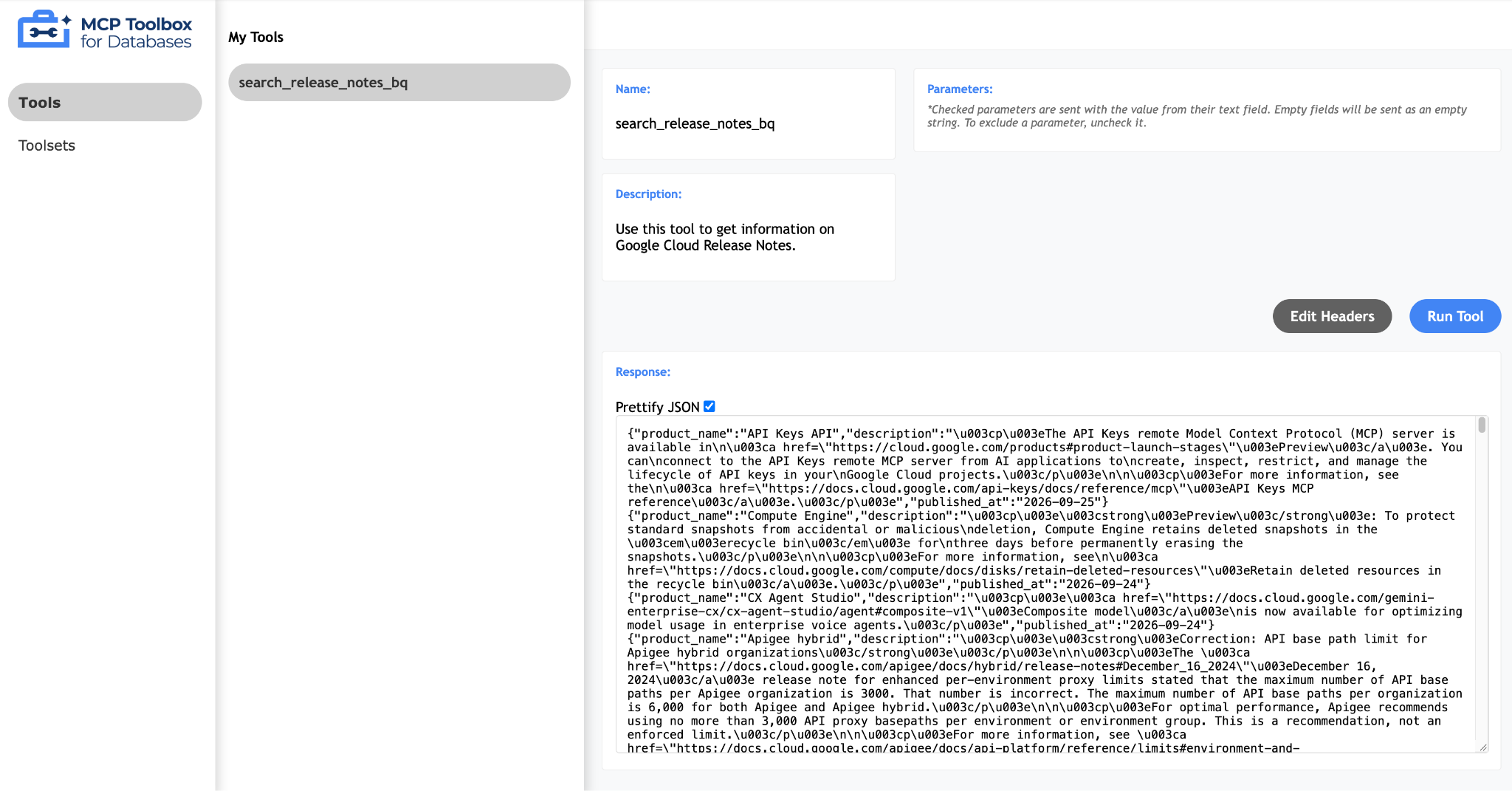Switch to Toolsets in the sidebar

pyautogui.click(x=47, y=145)
